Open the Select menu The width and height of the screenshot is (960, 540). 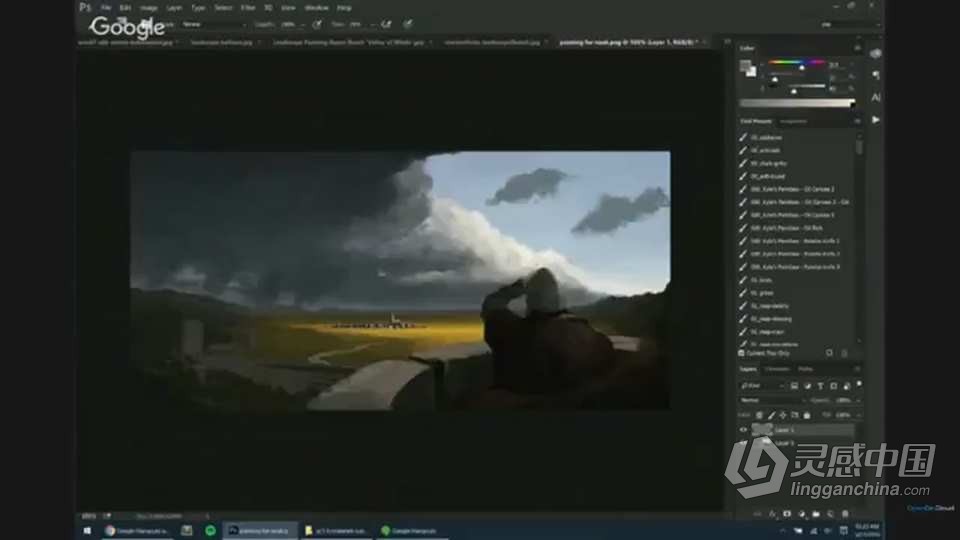[223, 8]
